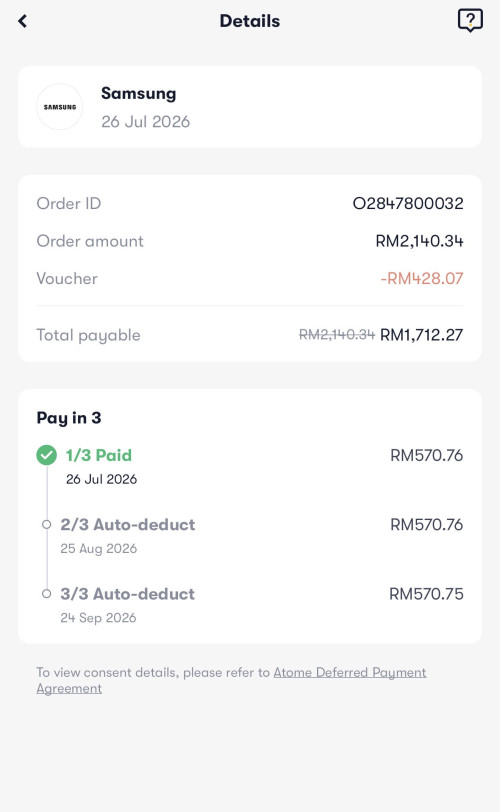Tap the Samsung merchant logo
The height and width of the screenshot is (812, 500).
[60, 107]
